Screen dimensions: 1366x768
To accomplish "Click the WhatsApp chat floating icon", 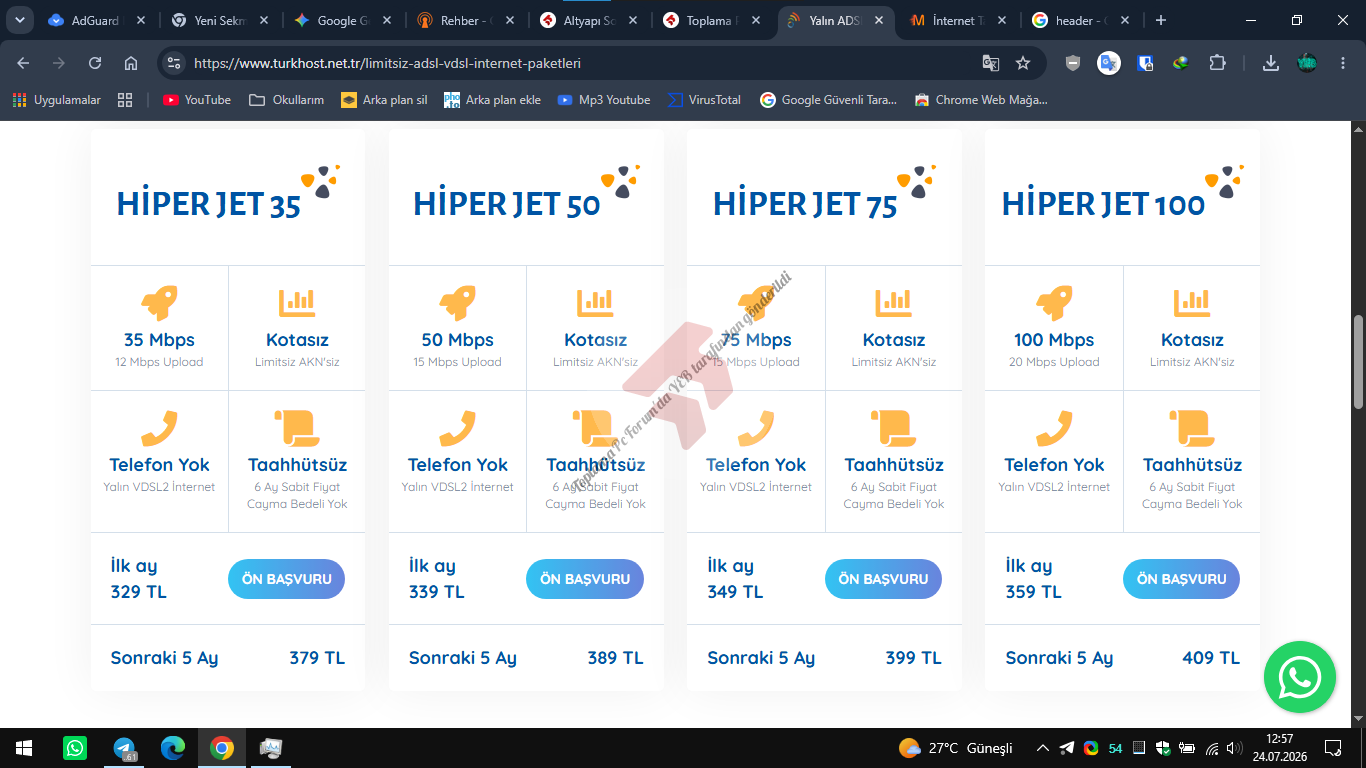I will pyautogui.click(x=1299, y=677).
